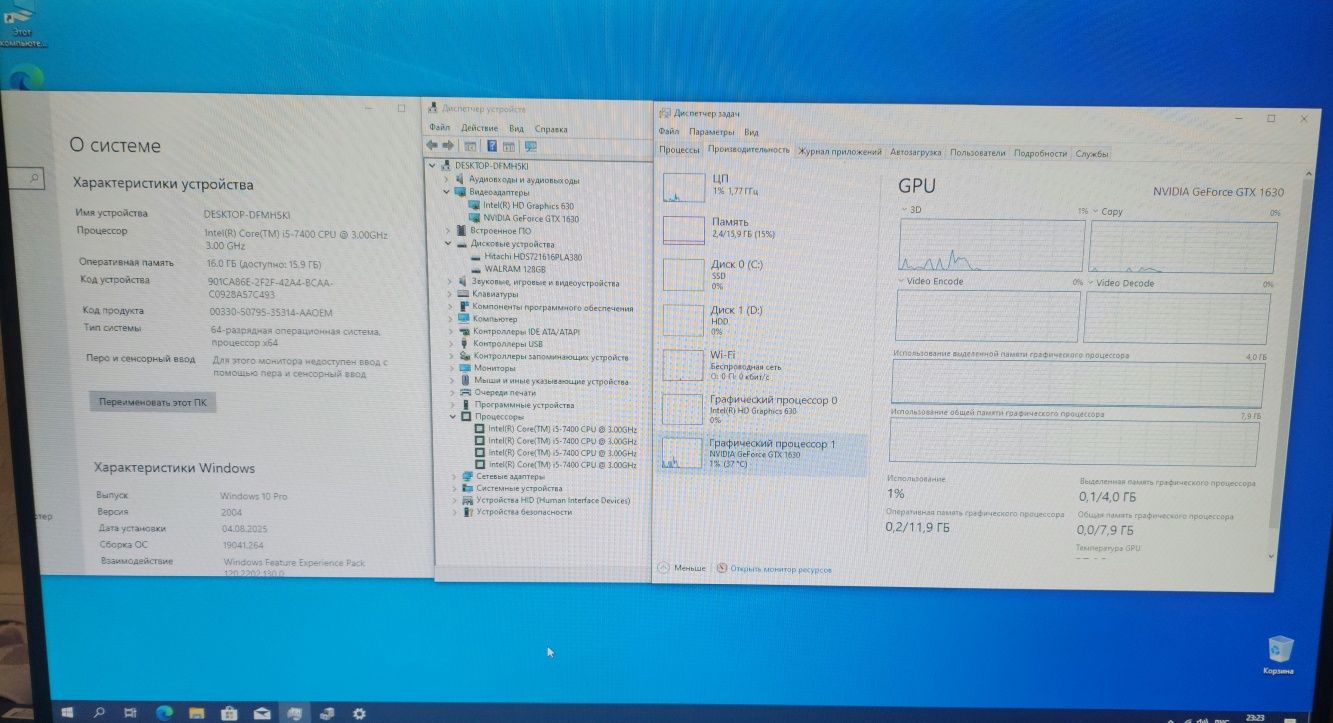Expand the Сетевые адаптеры category
This screenshot has width=1333, height=723.
pos(454,477)
